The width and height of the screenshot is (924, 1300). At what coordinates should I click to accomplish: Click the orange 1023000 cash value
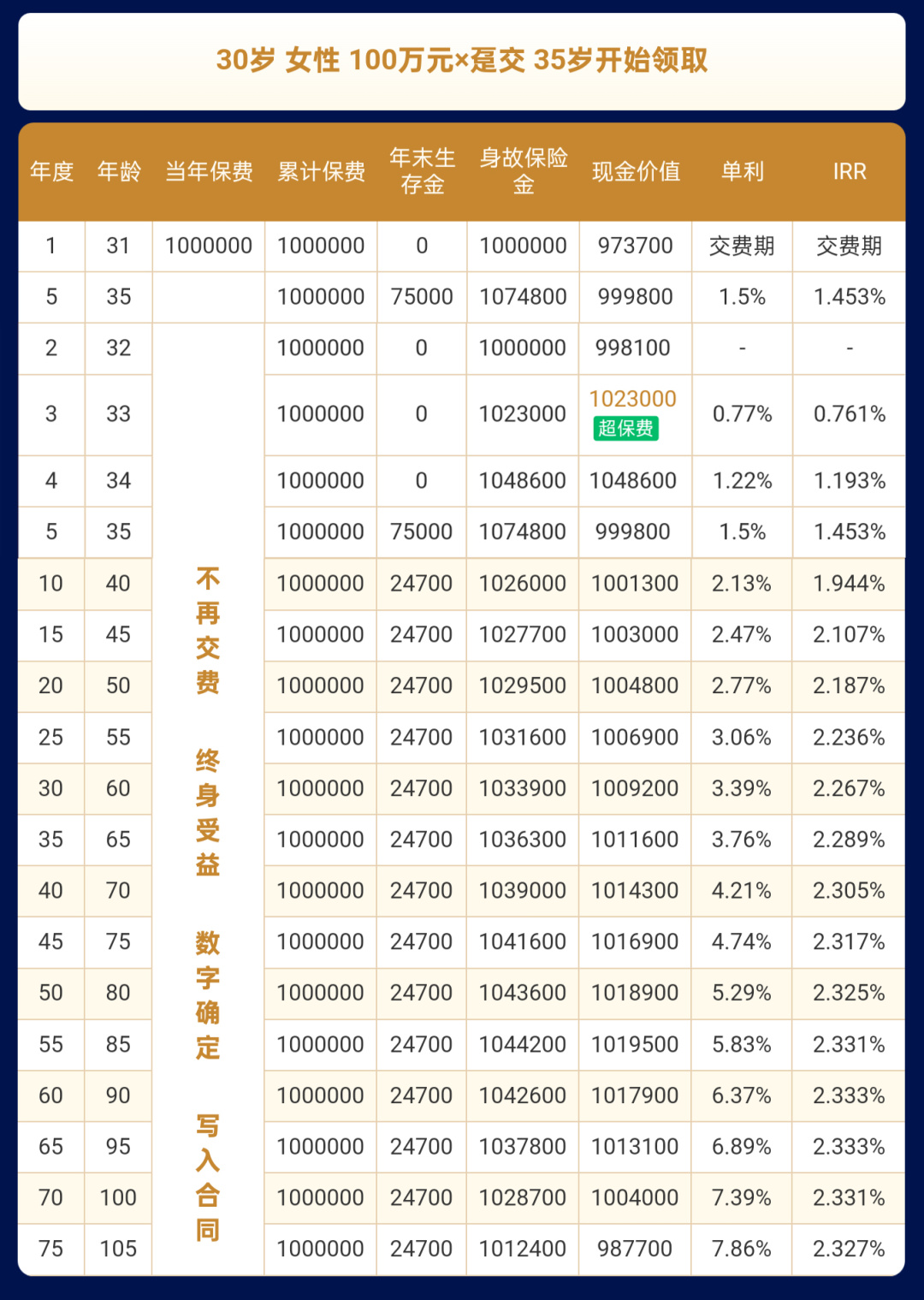[x=632, y=399]
